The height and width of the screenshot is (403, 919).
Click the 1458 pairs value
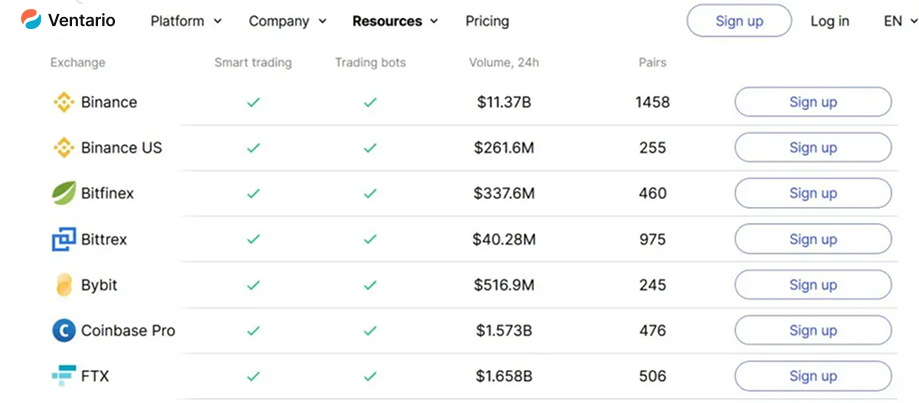[652, 103]
